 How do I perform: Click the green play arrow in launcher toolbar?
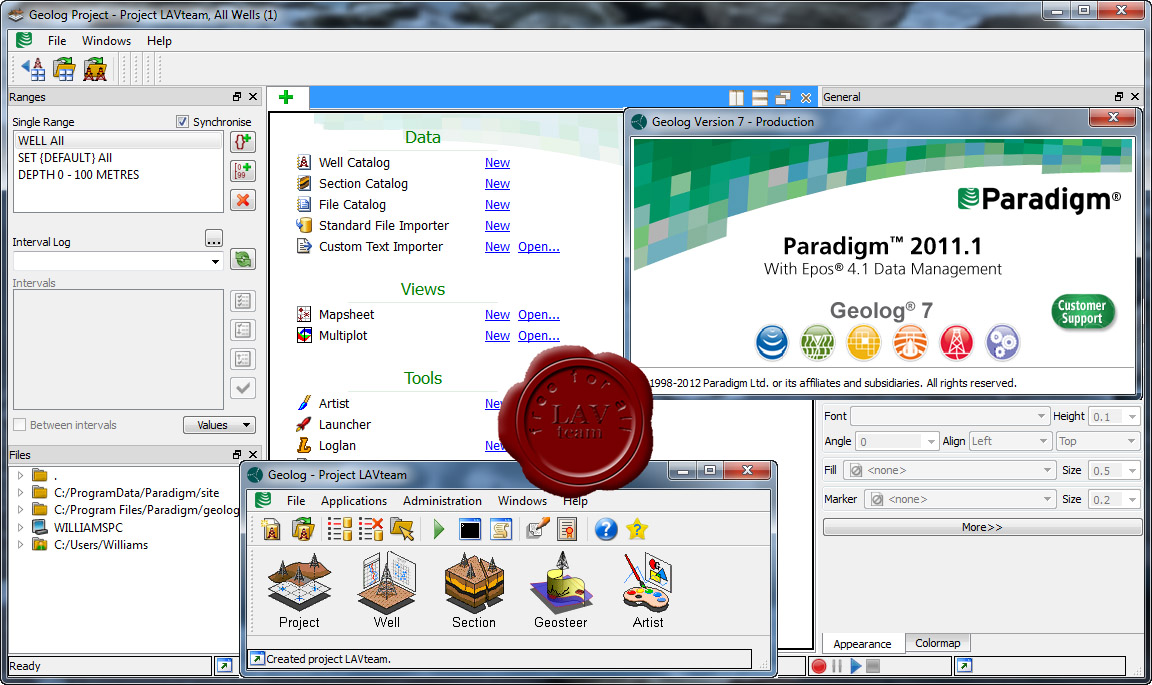point(439,529)
